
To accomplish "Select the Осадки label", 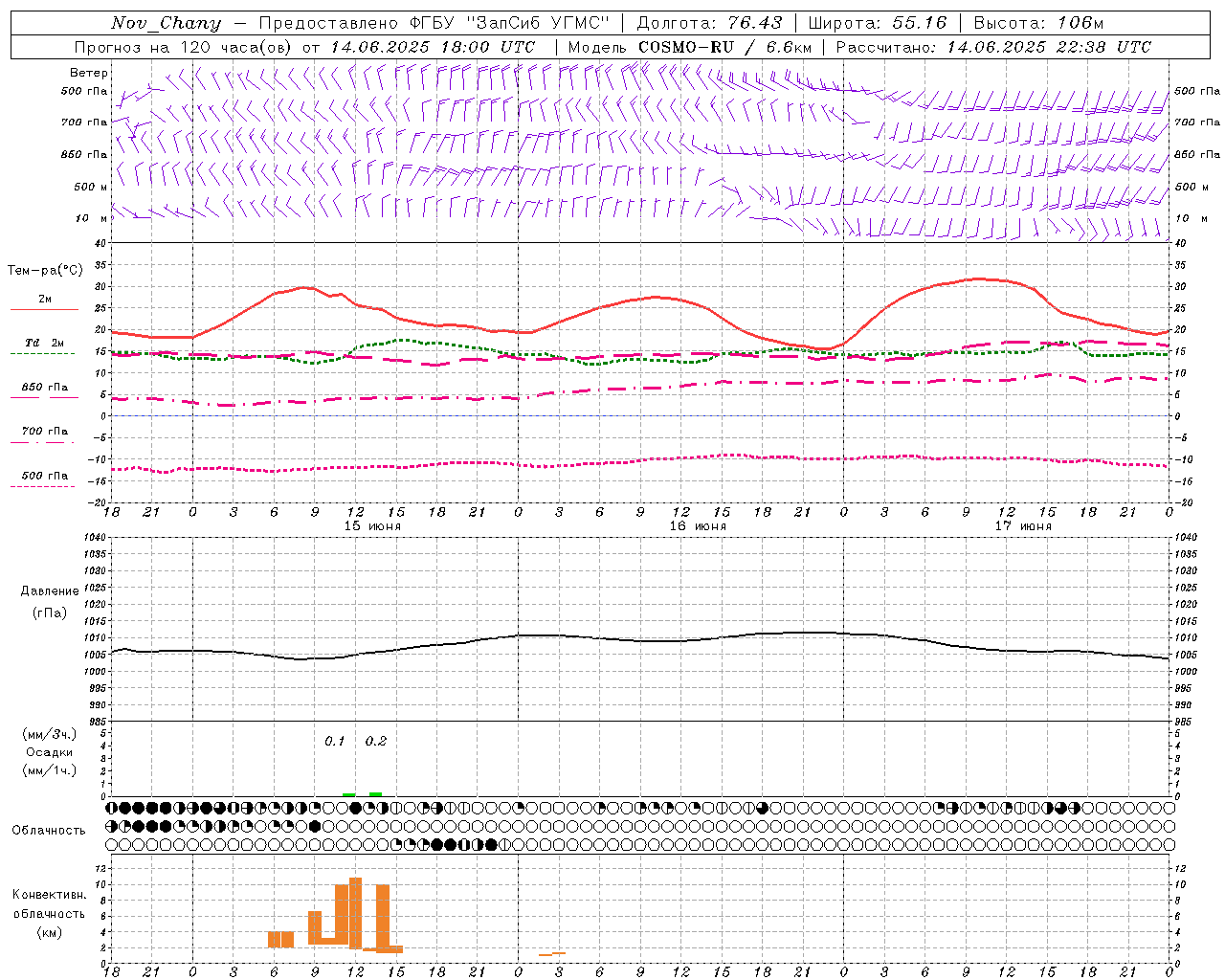I will tap(50, 752).
